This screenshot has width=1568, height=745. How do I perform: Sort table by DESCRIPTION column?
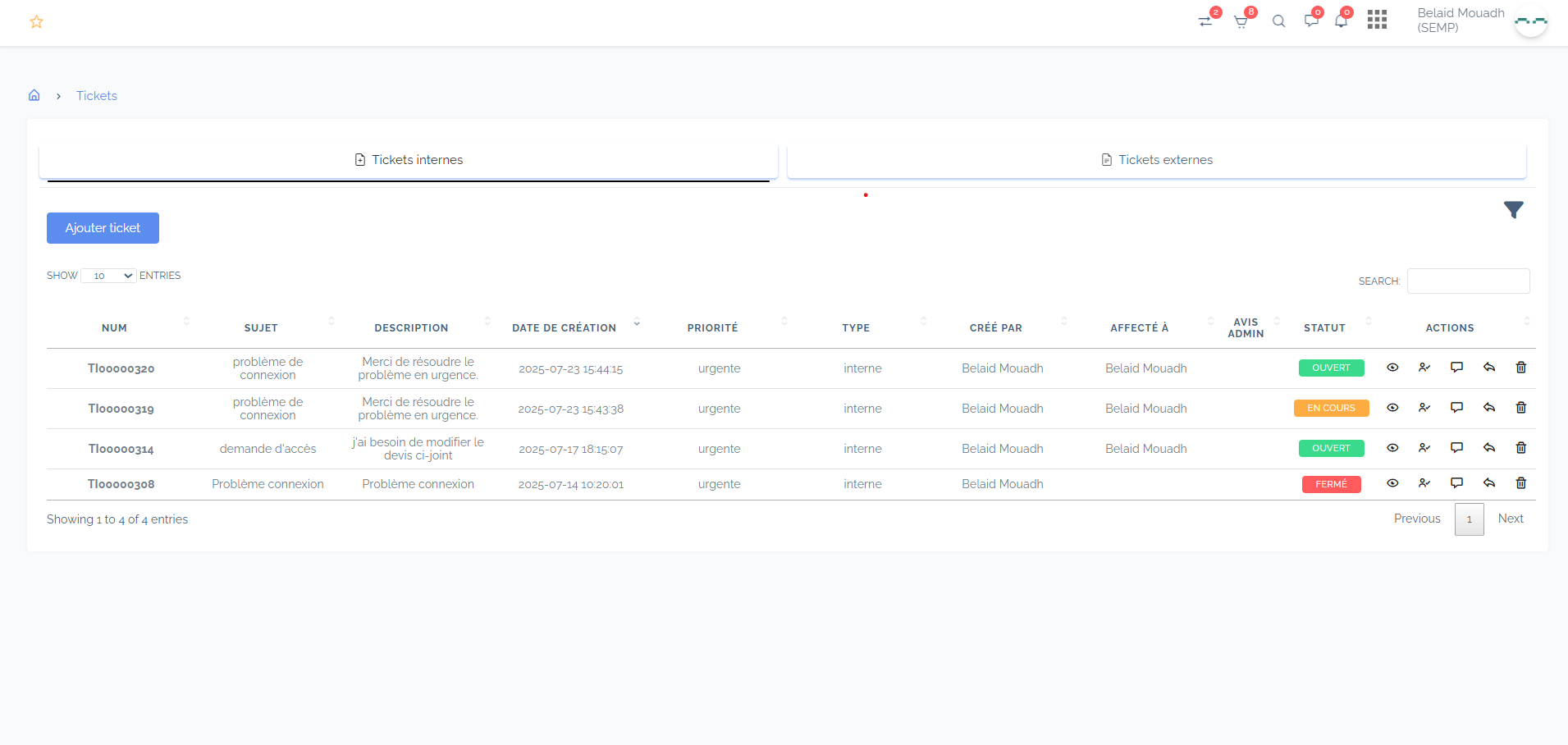pyautogui.click(x=411, y=328)
